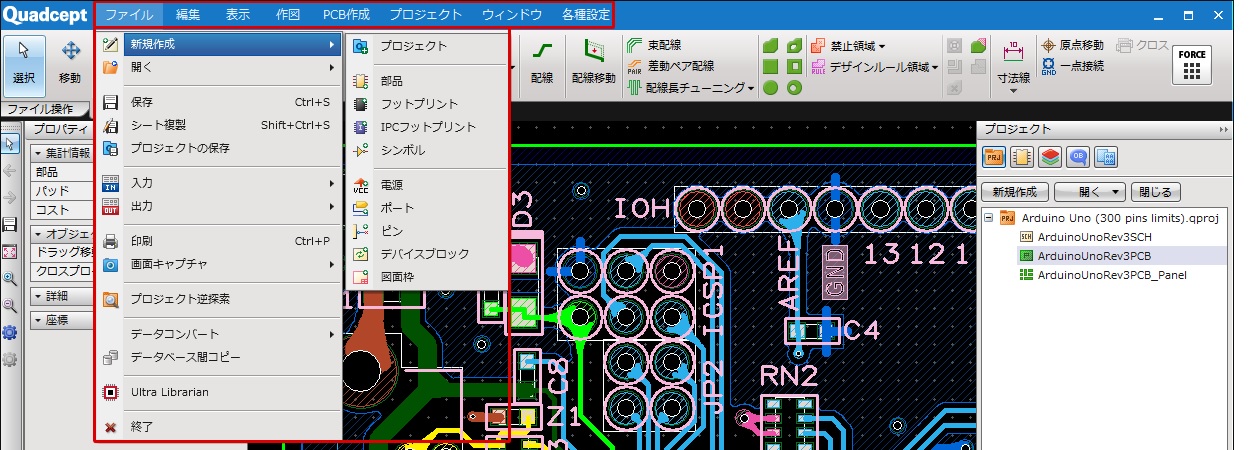This screenshot has width=1250, height=450.
Task: Expand the 入力 import submenu
Action: [x=220, y=183]
